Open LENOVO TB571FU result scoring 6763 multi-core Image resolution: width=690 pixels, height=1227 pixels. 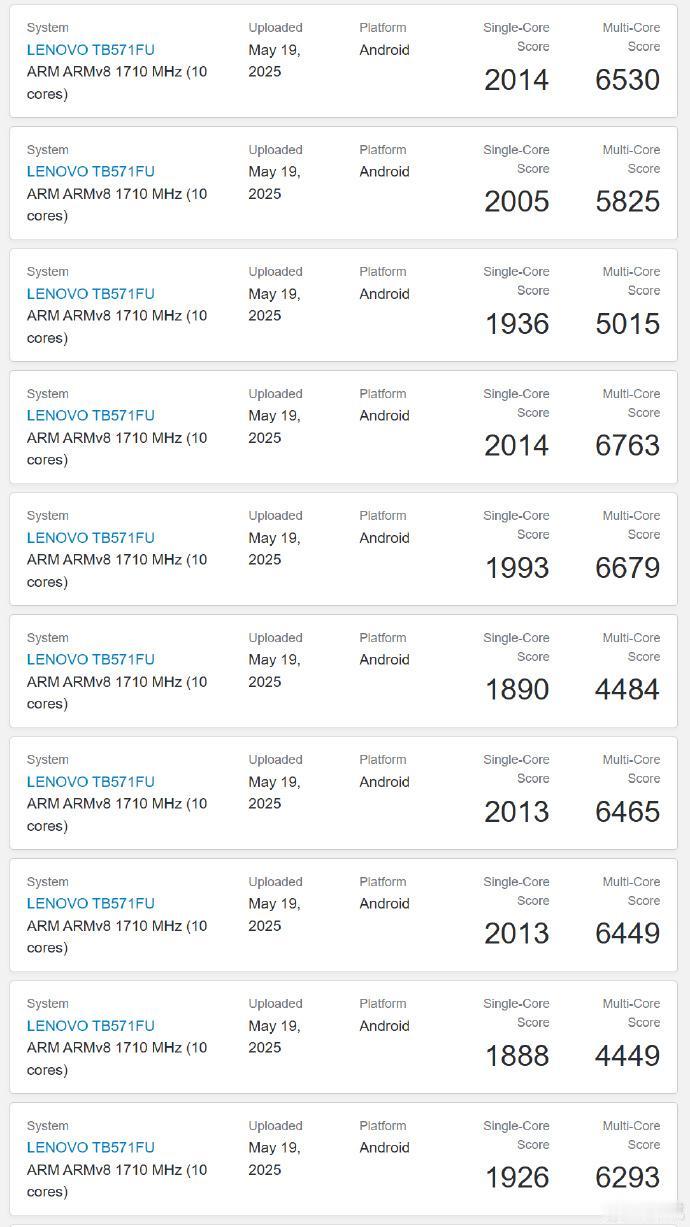pyautogui.click(x=90, y=416)
